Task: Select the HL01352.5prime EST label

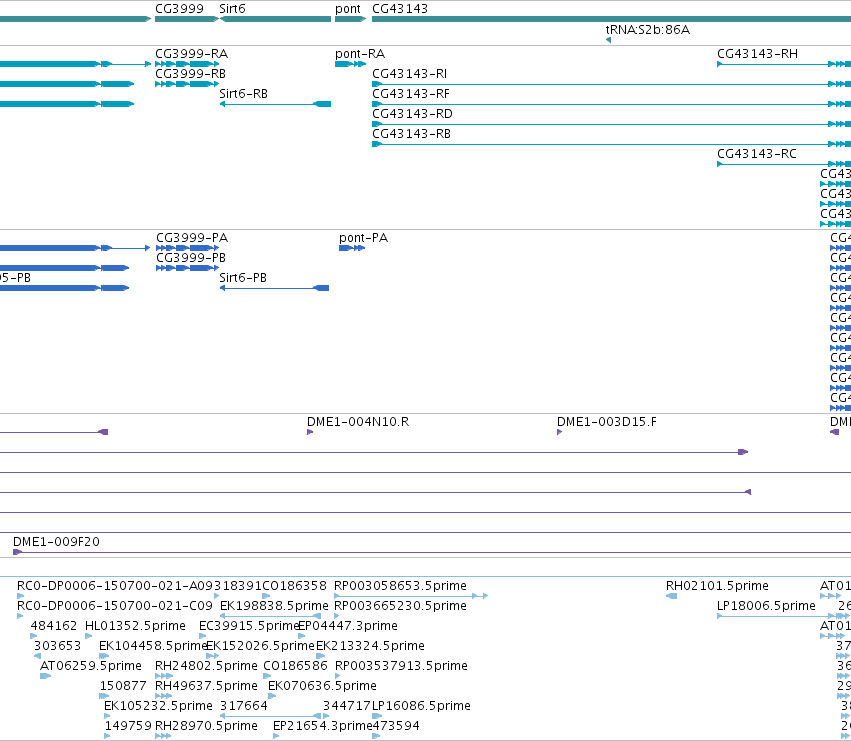Action: click(x=135, y=626)
